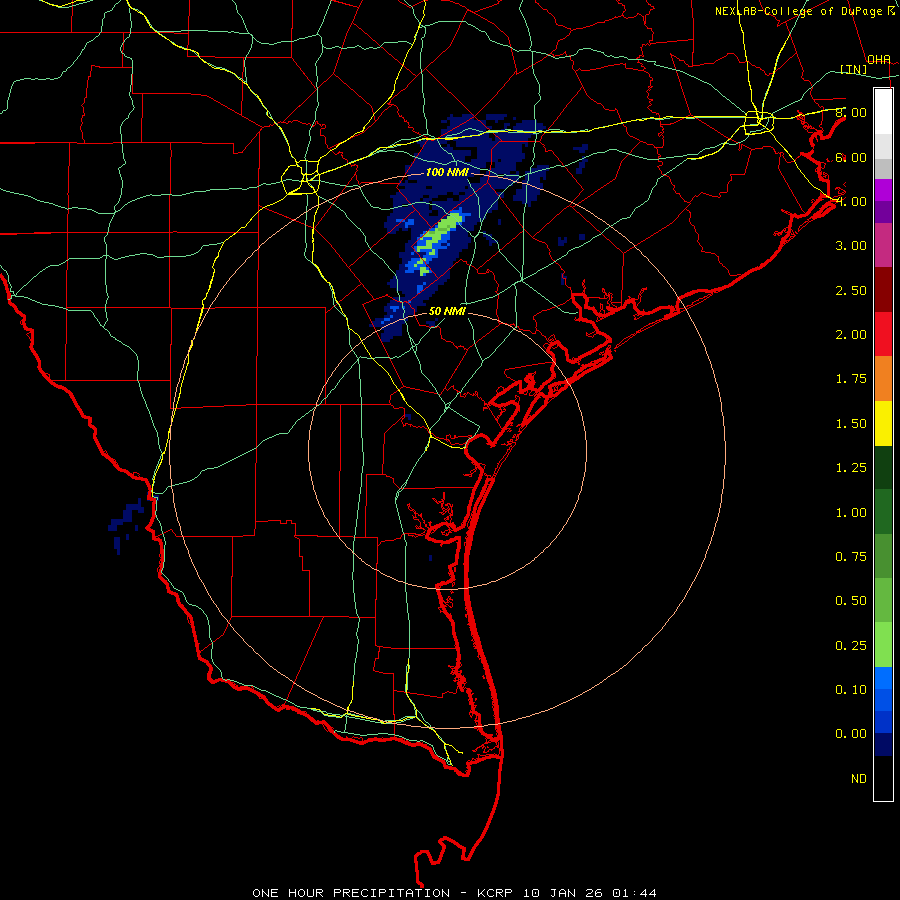Screen dimensions: 900x900
Task: Click the [IN] units label
Action: point(854,69)
